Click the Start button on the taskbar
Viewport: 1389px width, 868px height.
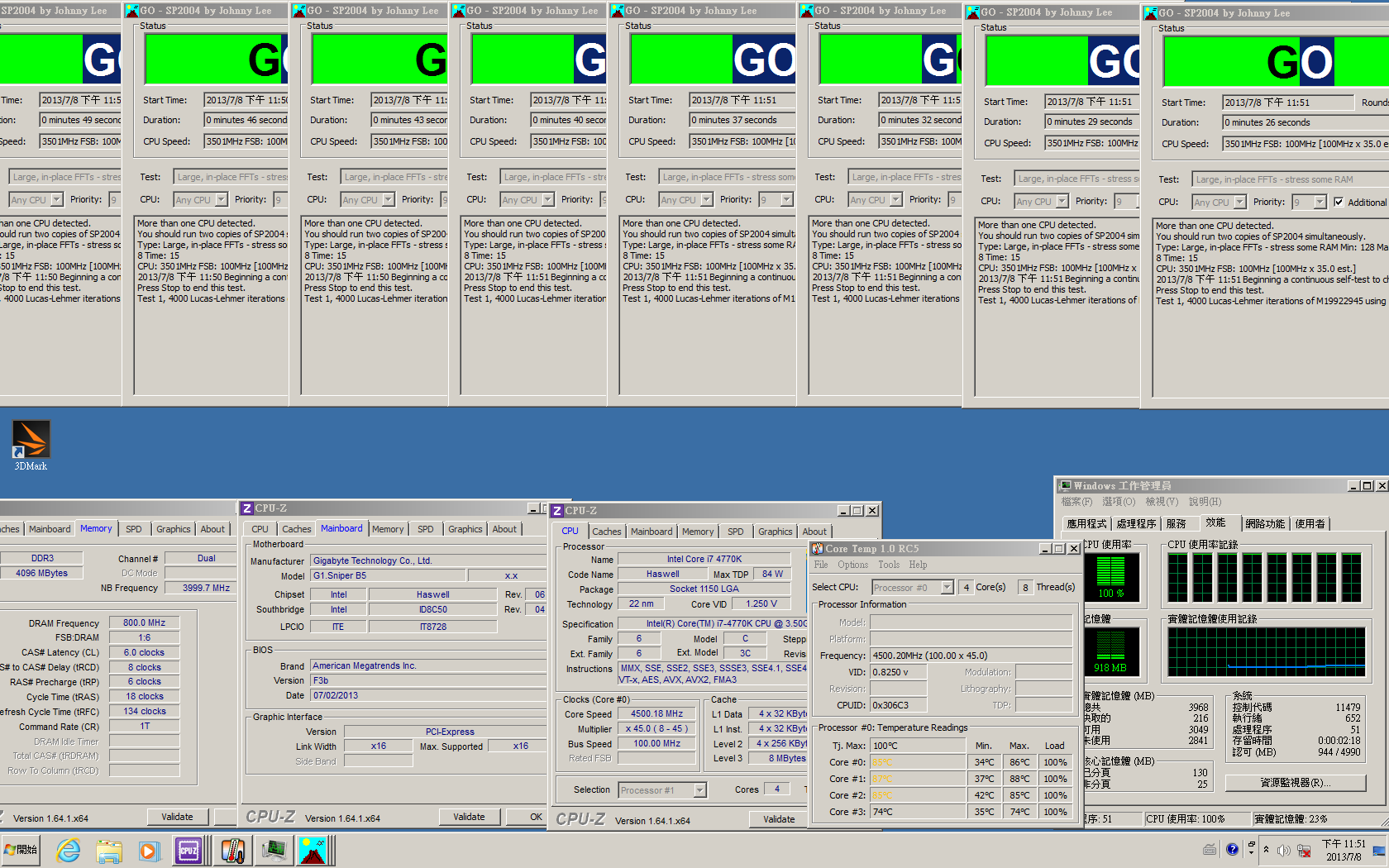tap(21, 850)
